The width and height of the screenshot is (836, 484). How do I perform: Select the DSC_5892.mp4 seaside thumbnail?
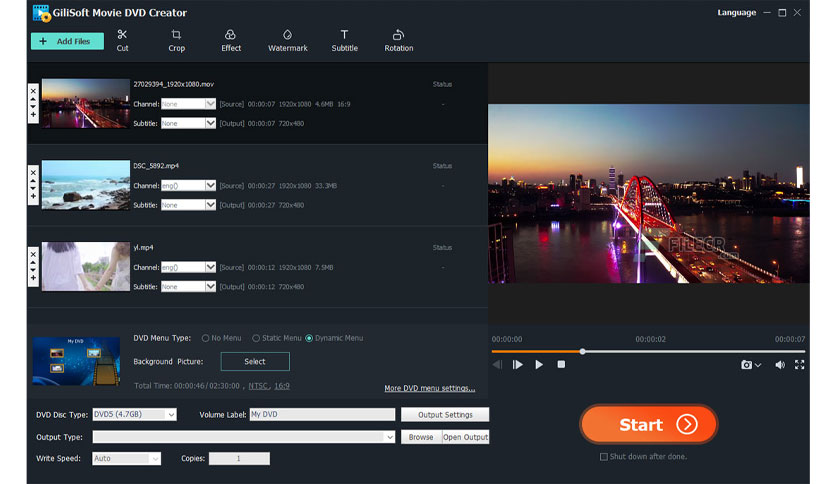click(x=85, y=185)
